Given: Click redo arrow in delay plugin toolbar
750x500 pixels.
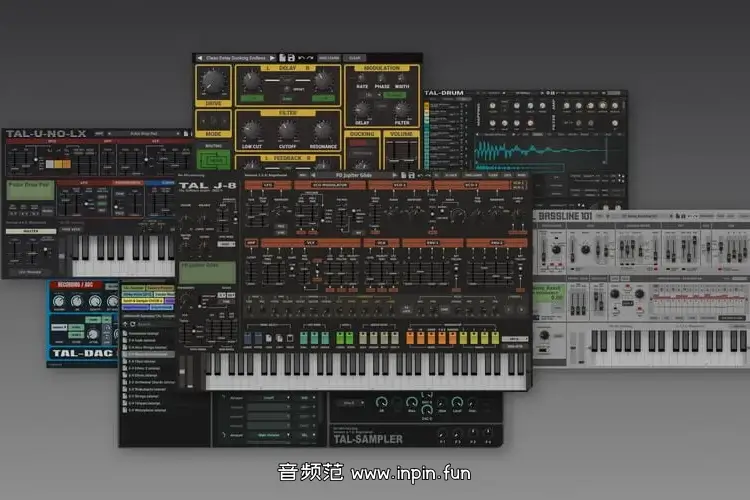Looking at the screenshot, I should [310, 58].
